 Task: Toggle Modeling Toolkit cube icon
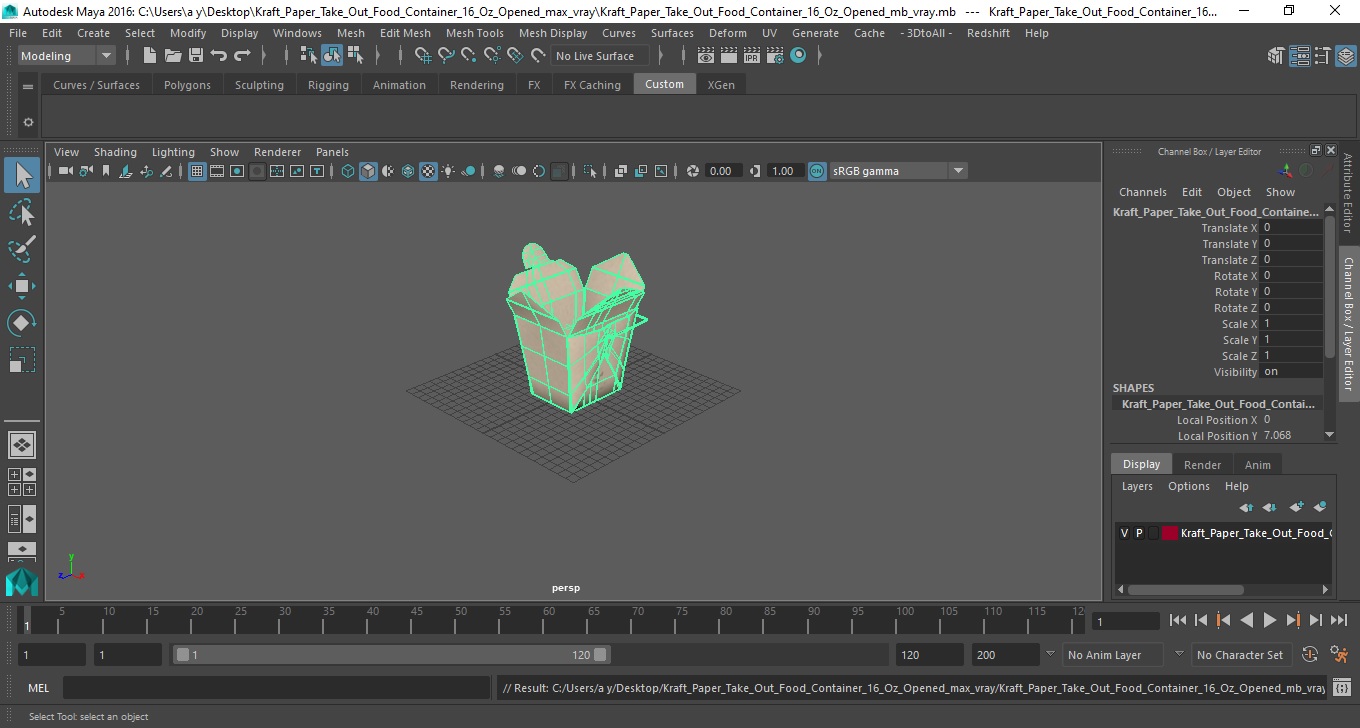click(1275, 56)
